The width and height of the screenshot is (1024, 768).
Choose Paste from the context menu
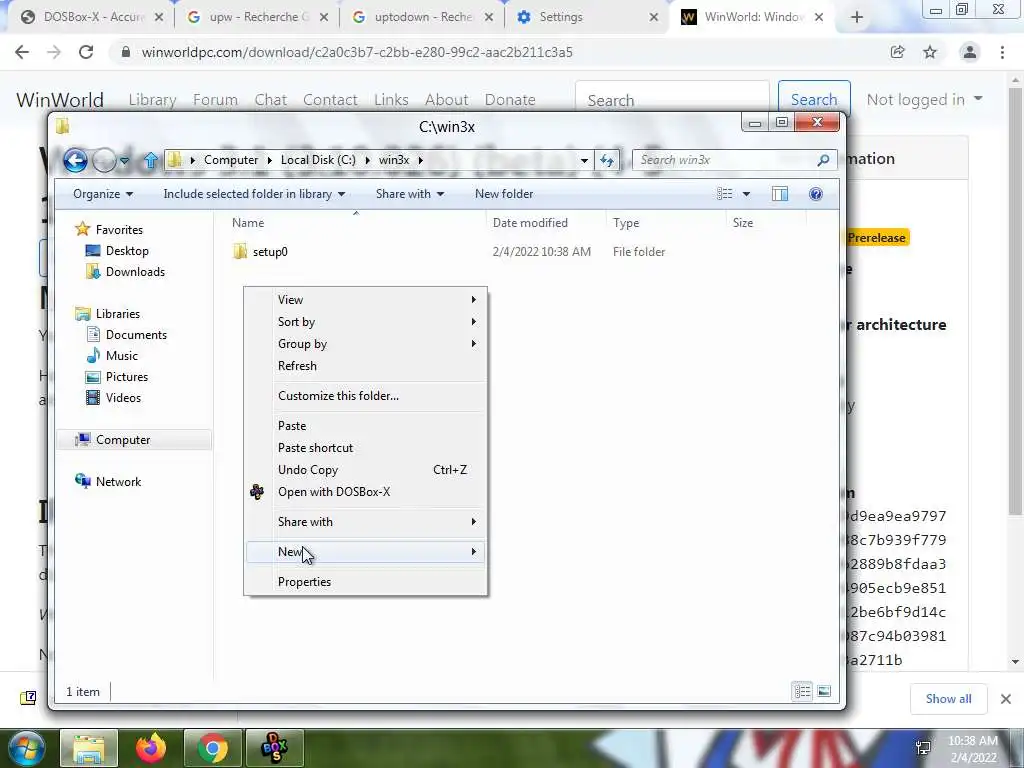coord(366,426)
